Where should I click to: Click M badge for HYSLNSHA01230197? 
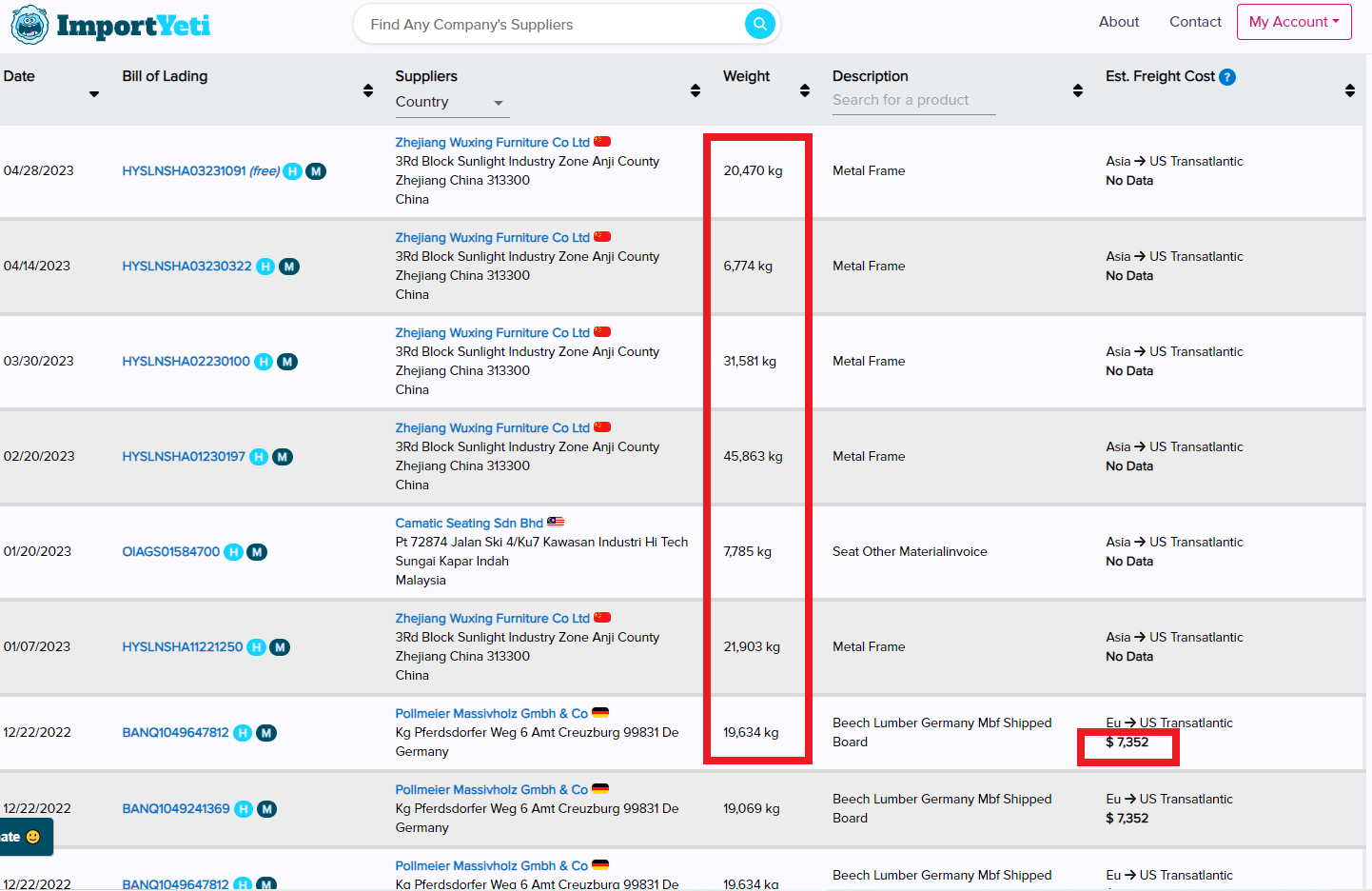point(283,457)
